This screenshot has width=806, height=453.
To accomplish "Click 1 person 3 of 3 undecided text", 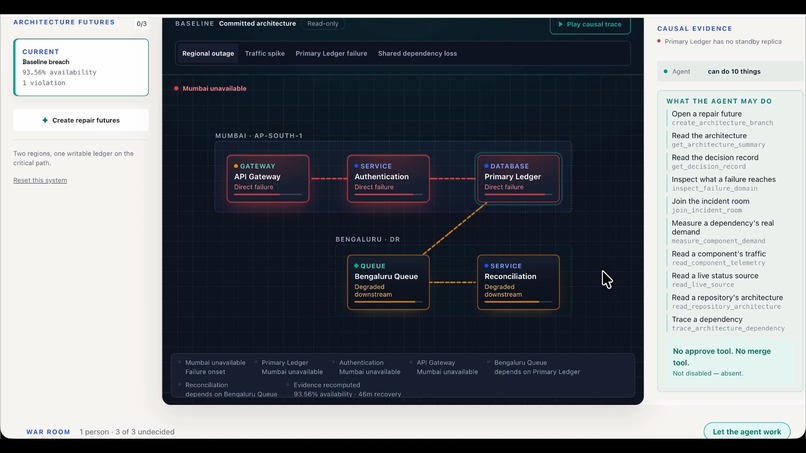I will pos(127,432).
